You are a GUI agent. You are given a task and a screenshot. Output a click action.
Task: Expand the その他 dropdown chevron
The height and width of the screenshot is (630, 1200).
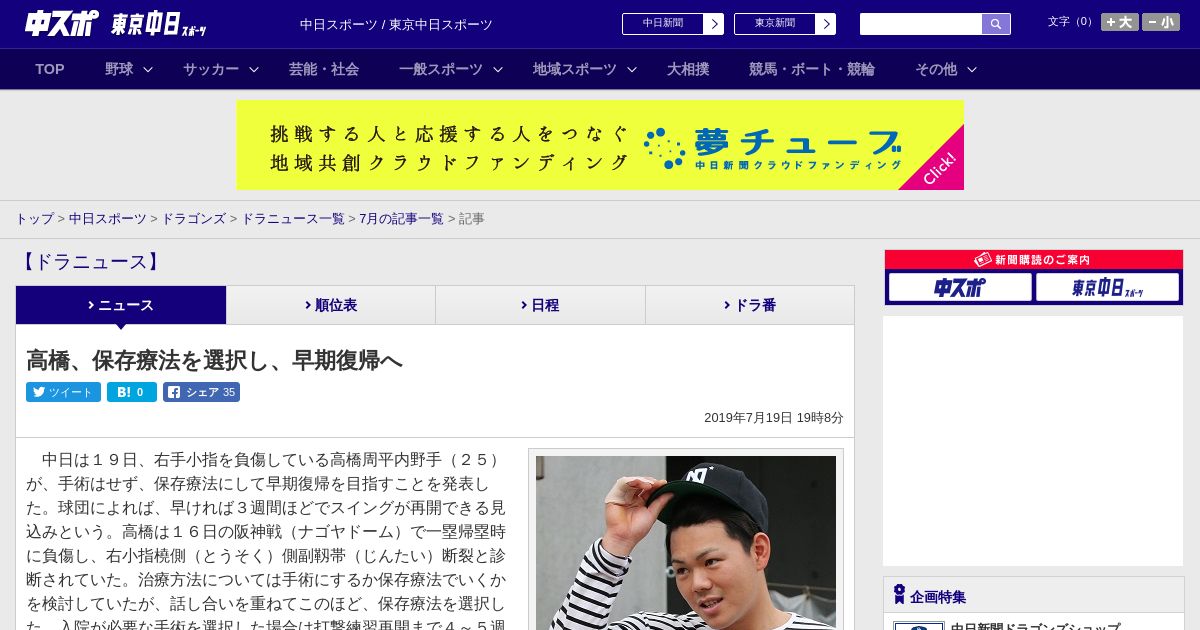pos(972,69)
